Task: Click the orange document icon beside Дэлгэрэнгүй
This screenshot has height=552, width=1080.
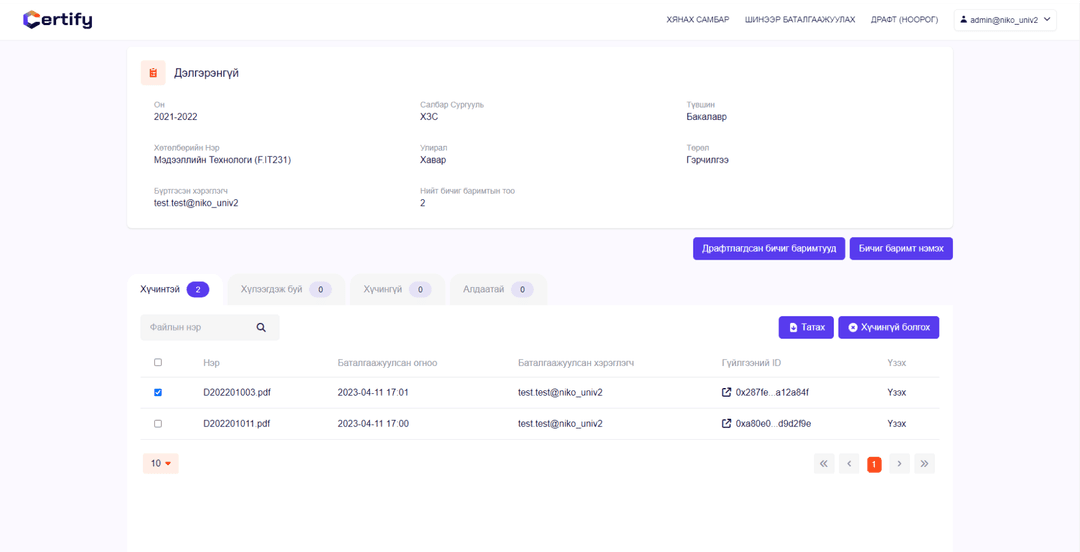Action: [x=153, y=73]
